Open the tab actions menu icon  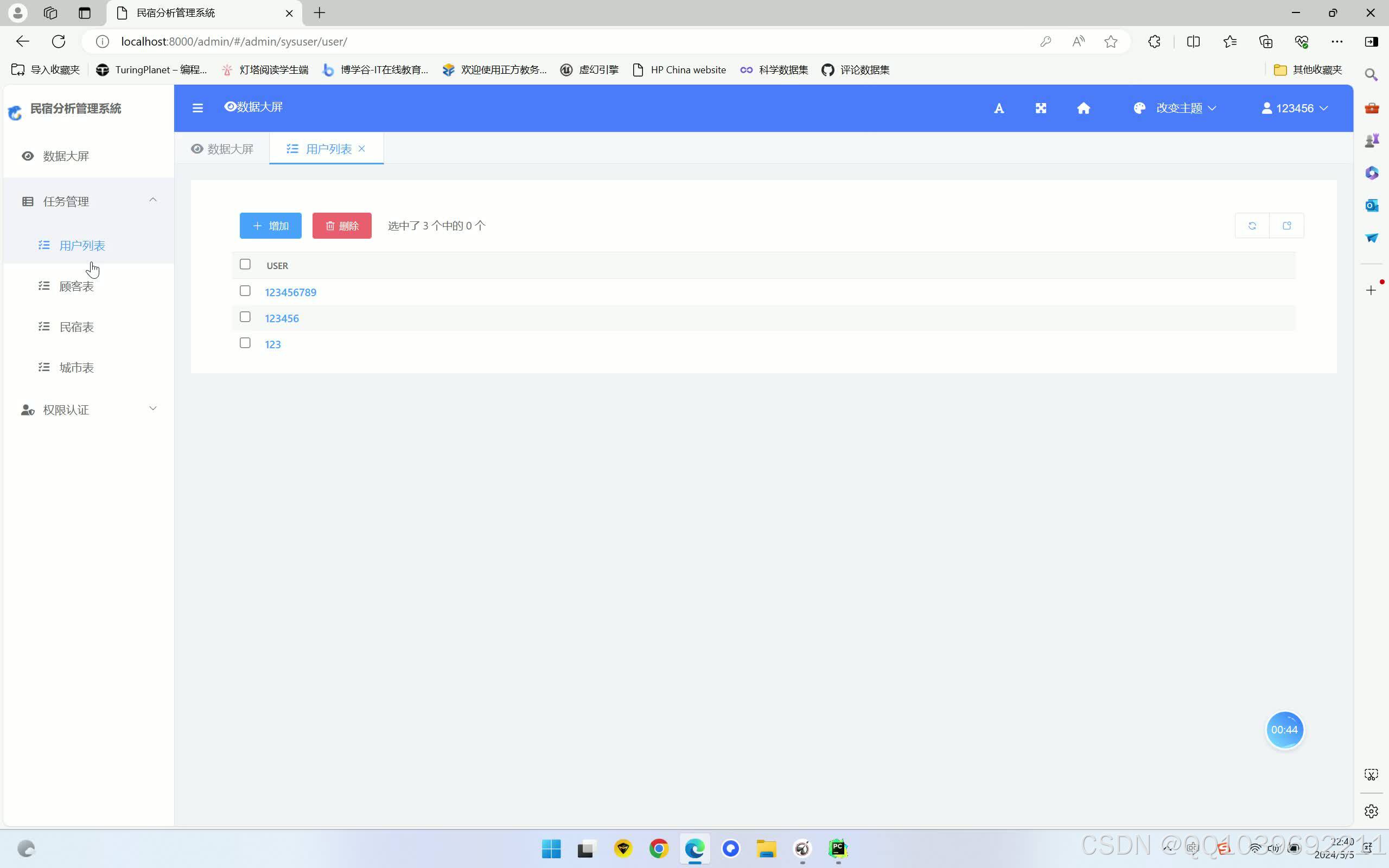(85, 12)
